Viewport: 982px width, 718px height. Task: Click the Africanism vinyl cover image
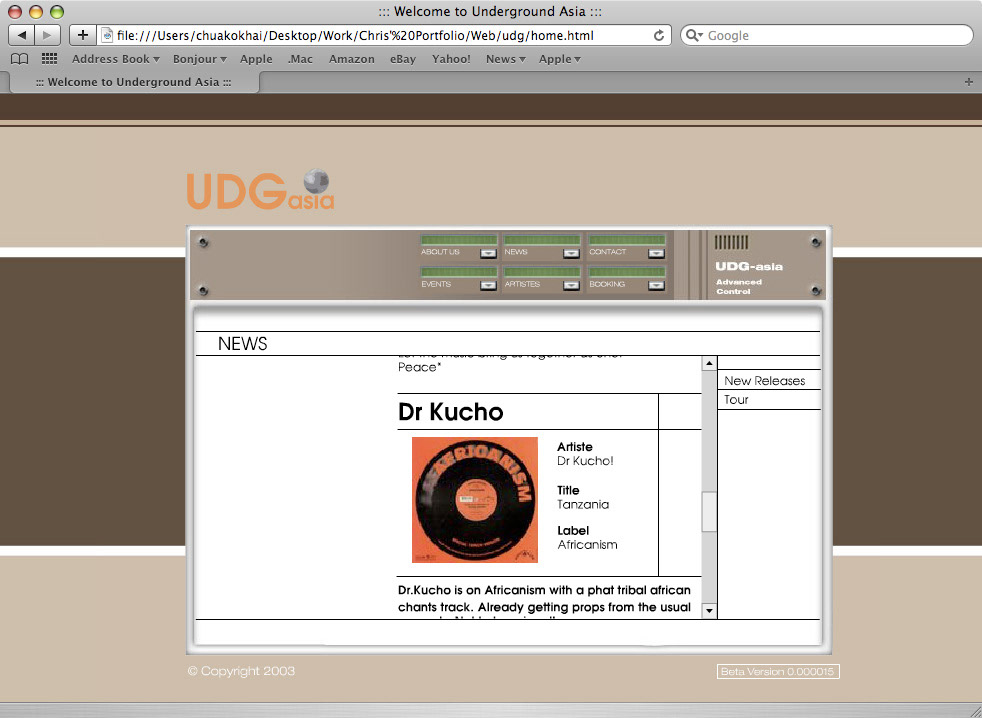[475, 499]
